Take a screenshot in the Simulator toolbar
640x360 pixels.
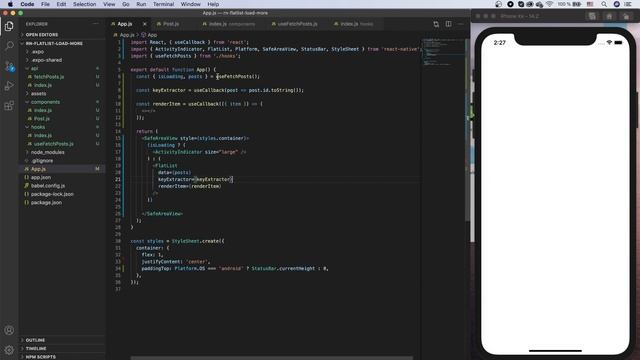coord(592,16)
